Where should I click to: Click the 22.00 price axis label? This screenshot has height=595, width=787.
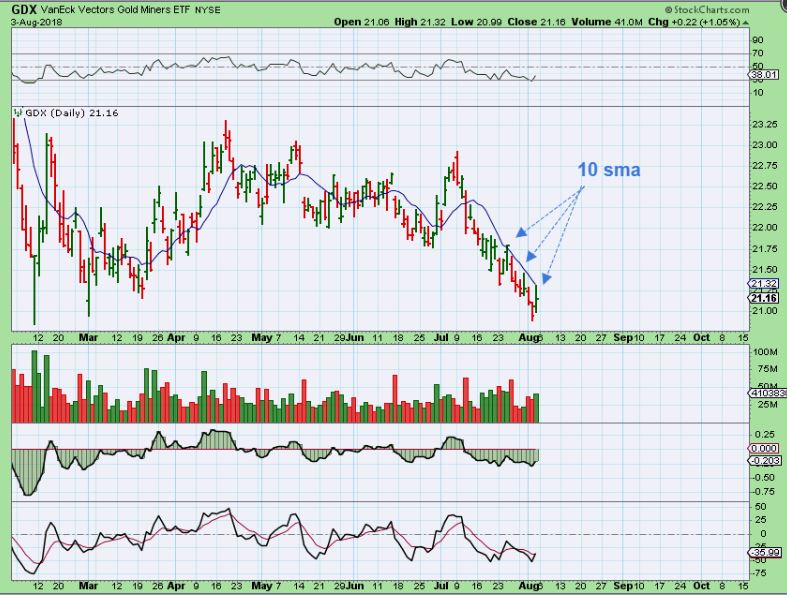click(x=765, y=227)
